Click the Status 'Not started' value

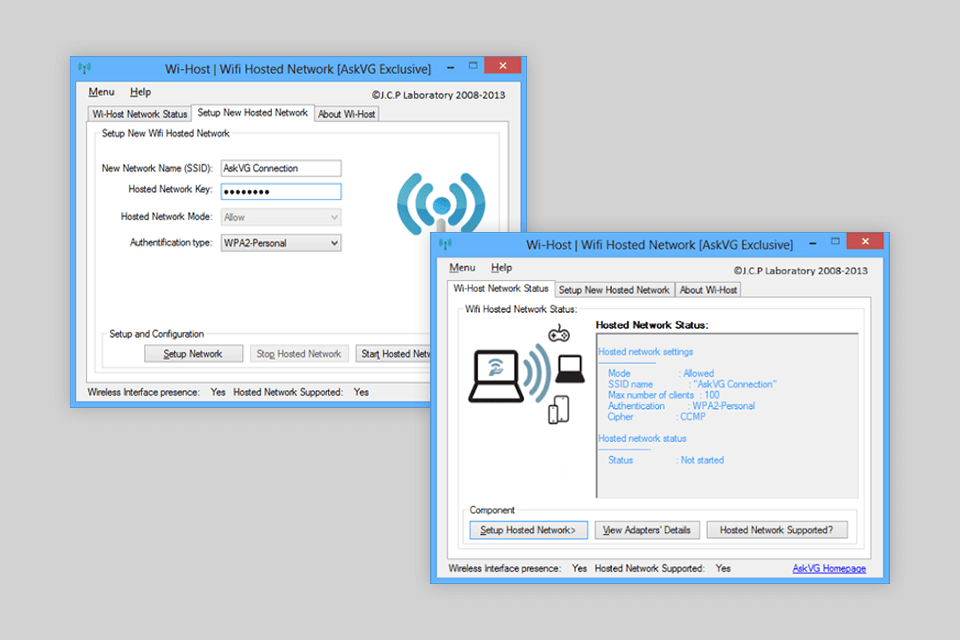tap(702, 460)
